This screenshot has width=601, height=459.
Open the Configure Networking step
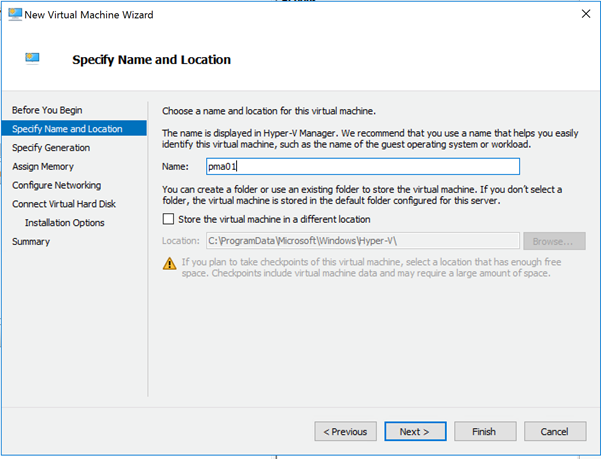pos(57,185)
